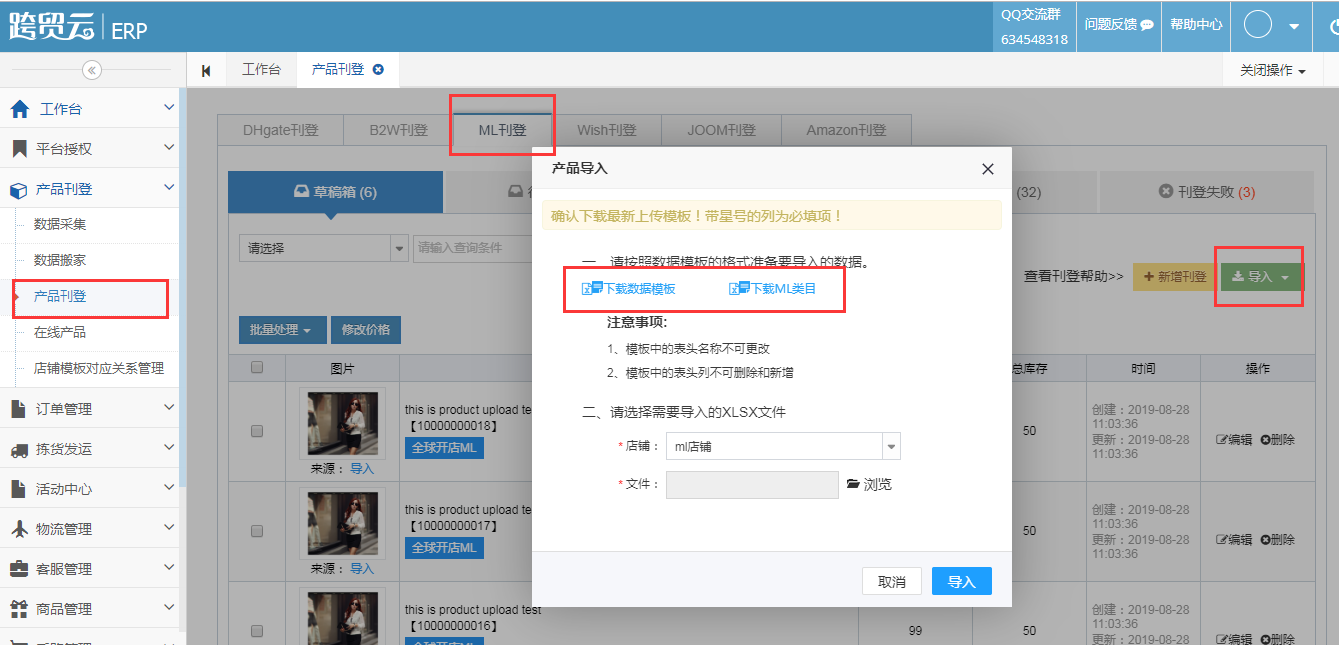Open the 请选择 filter dropdown
The height and width of the screenshot is (645, 1339).
[x=323, y=247]
